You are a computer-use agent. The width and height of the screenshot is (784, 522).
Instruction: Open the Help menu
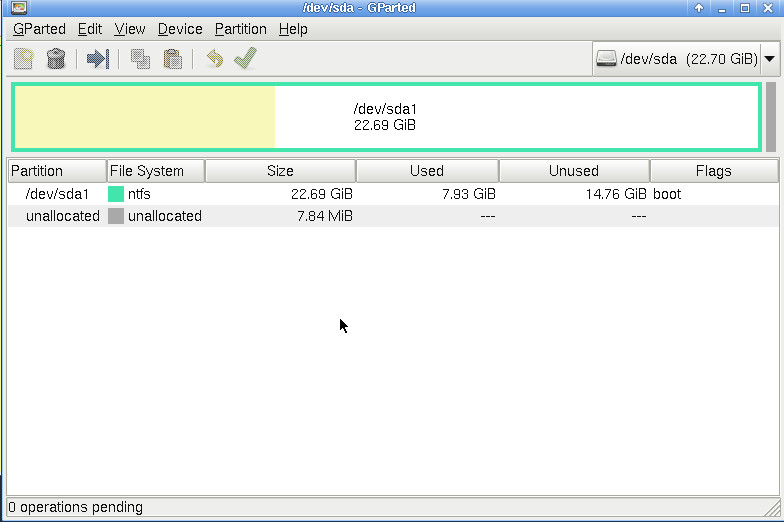click(293, 29)
